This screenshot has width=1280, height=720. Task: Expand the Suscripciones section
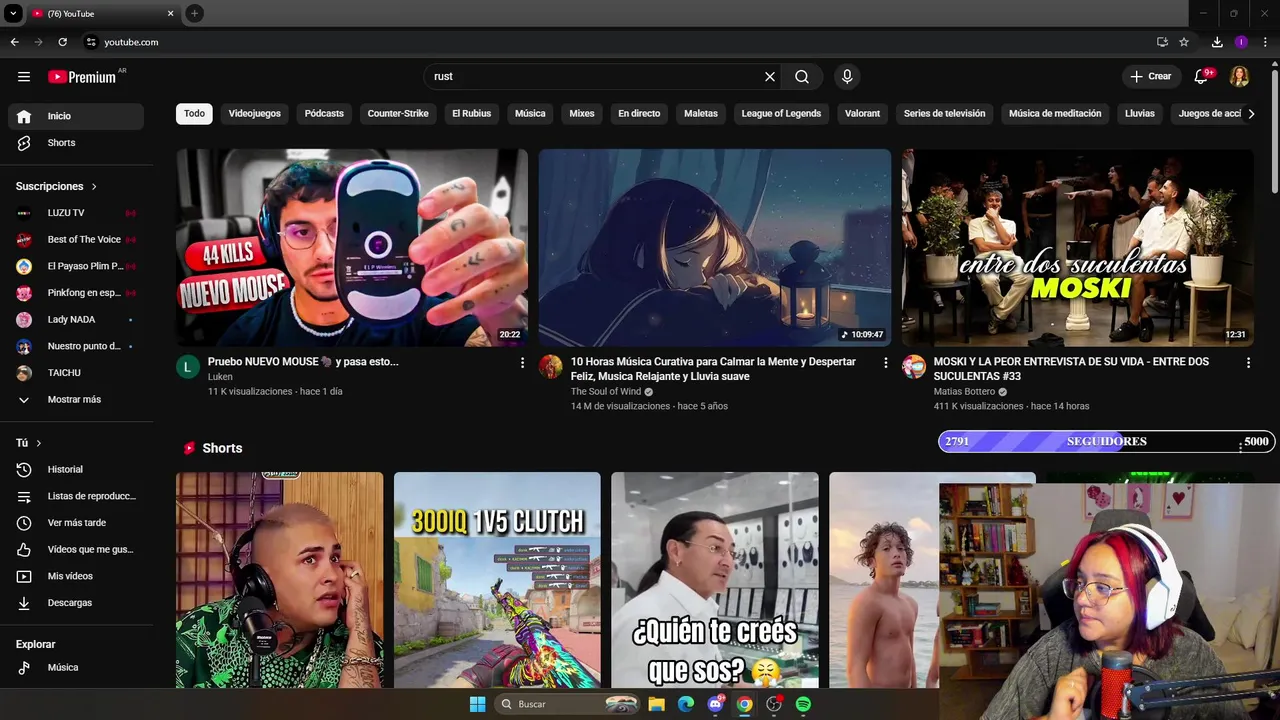[x=57, y=186]
